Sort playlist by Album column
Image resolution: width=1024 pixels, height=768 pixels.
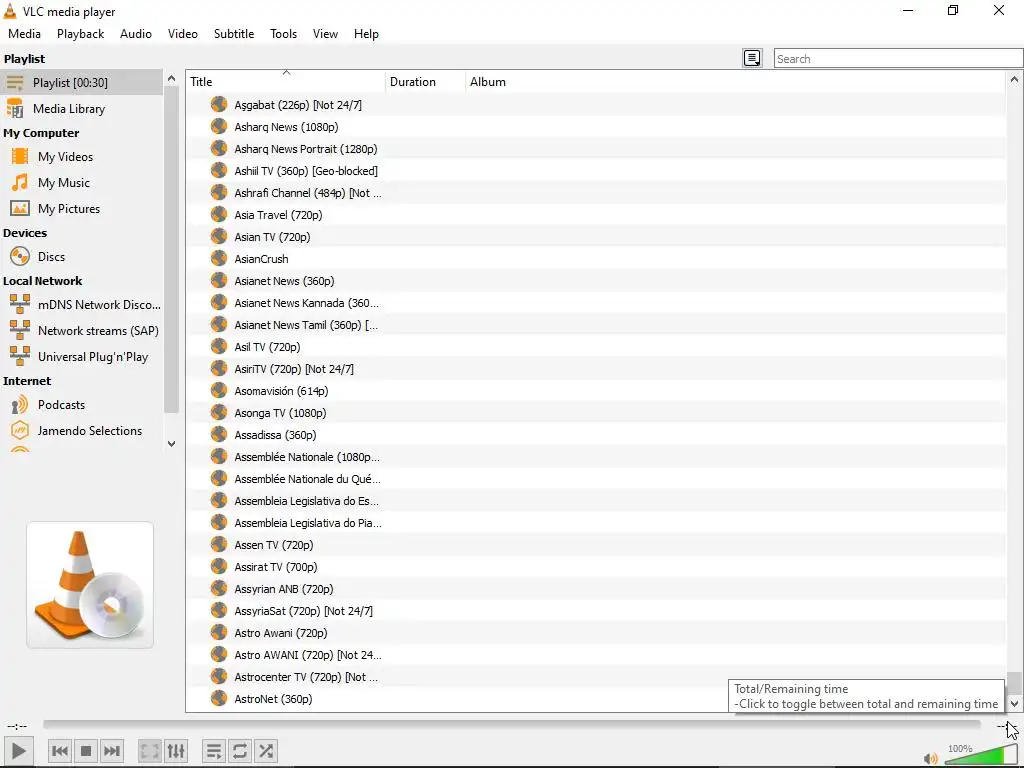pyautogui.click(x=735, y=82)
